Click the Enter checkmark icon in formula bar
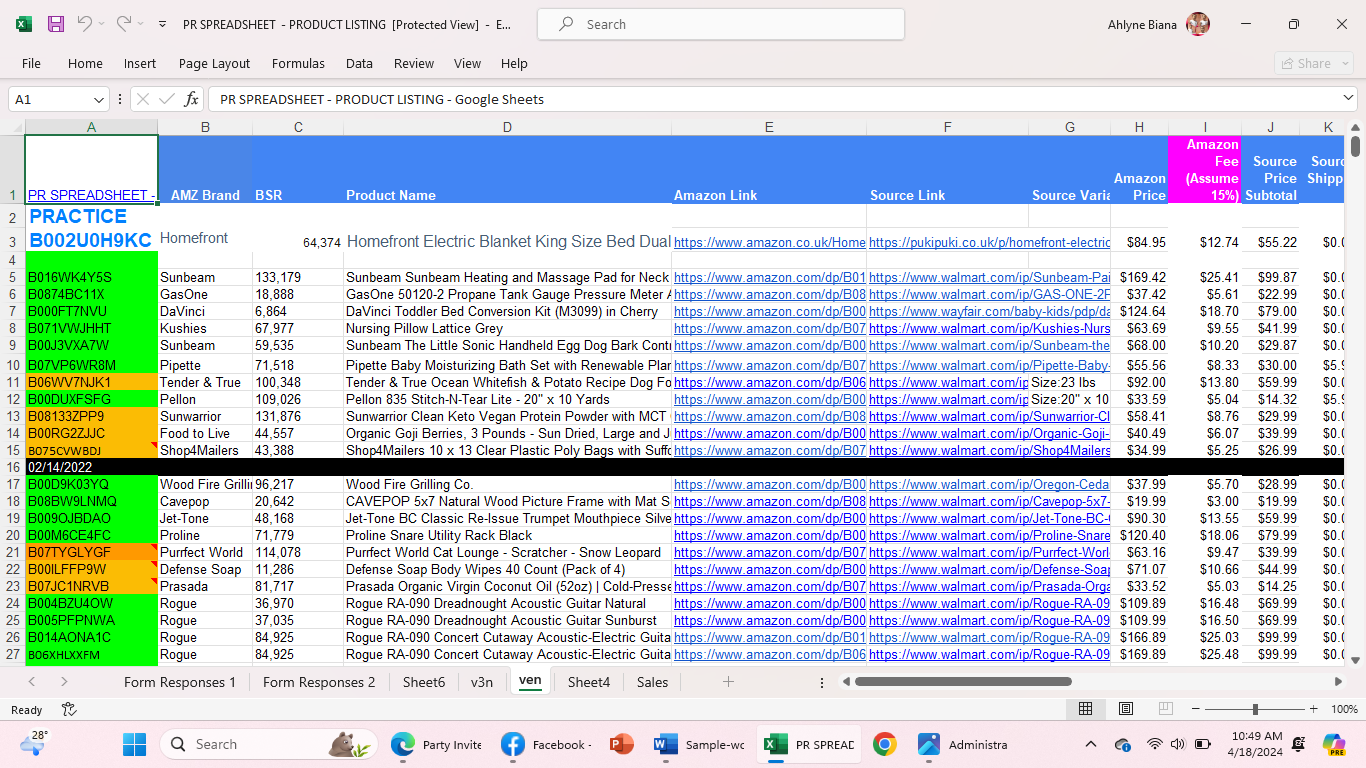The width and height of the screenshot is (1366, 768). (x=166, y=99)
